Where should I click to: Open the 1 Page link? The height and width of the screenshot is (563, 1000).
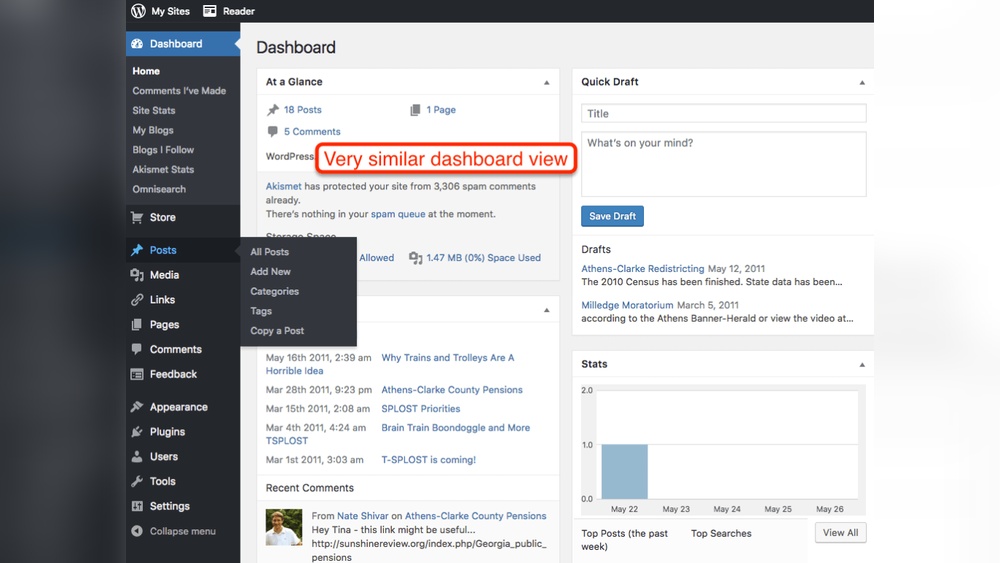(x=441, y=110)
